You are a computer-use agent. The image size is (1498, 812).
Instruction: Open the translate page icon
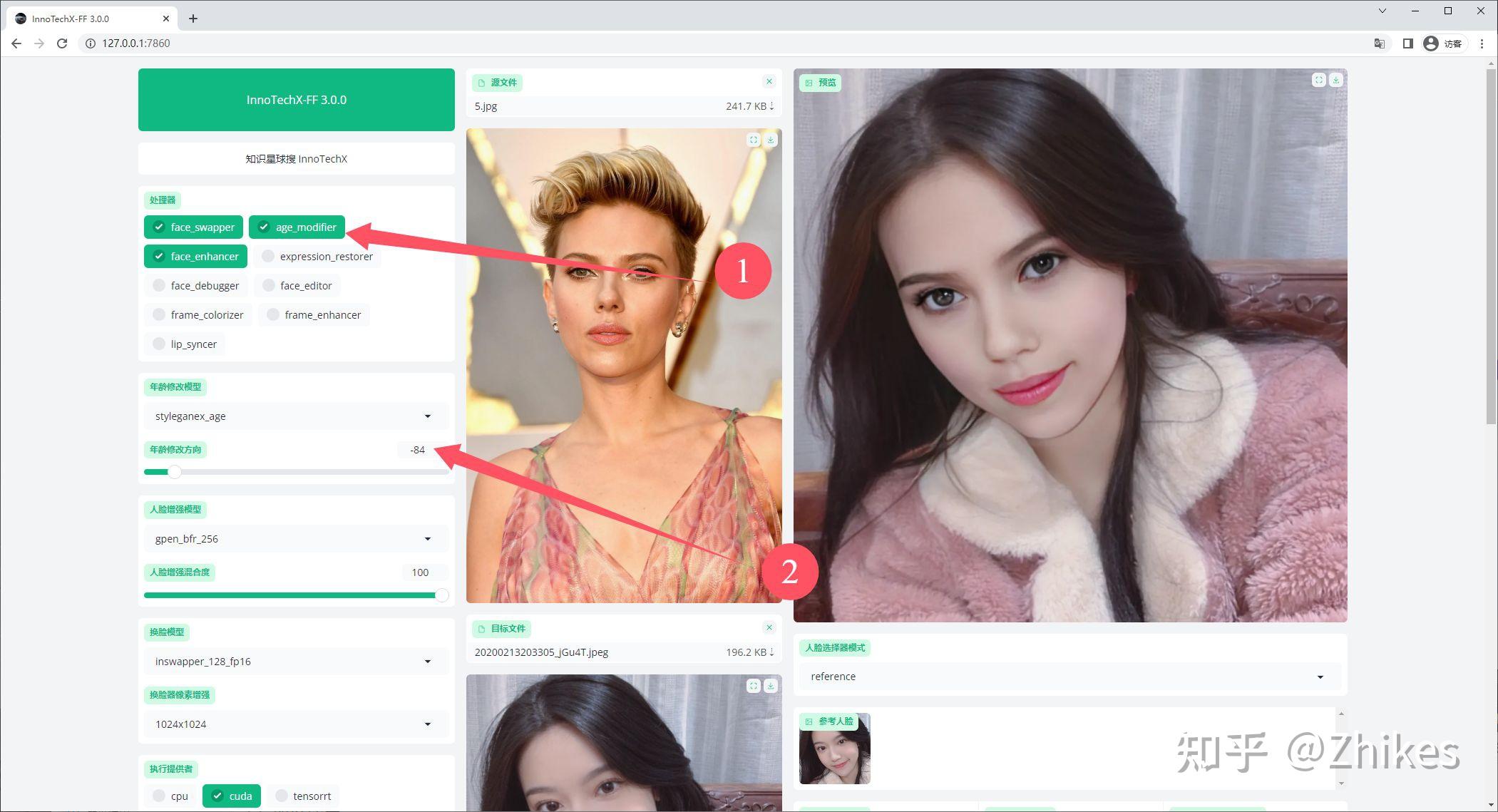(1380, 43)
